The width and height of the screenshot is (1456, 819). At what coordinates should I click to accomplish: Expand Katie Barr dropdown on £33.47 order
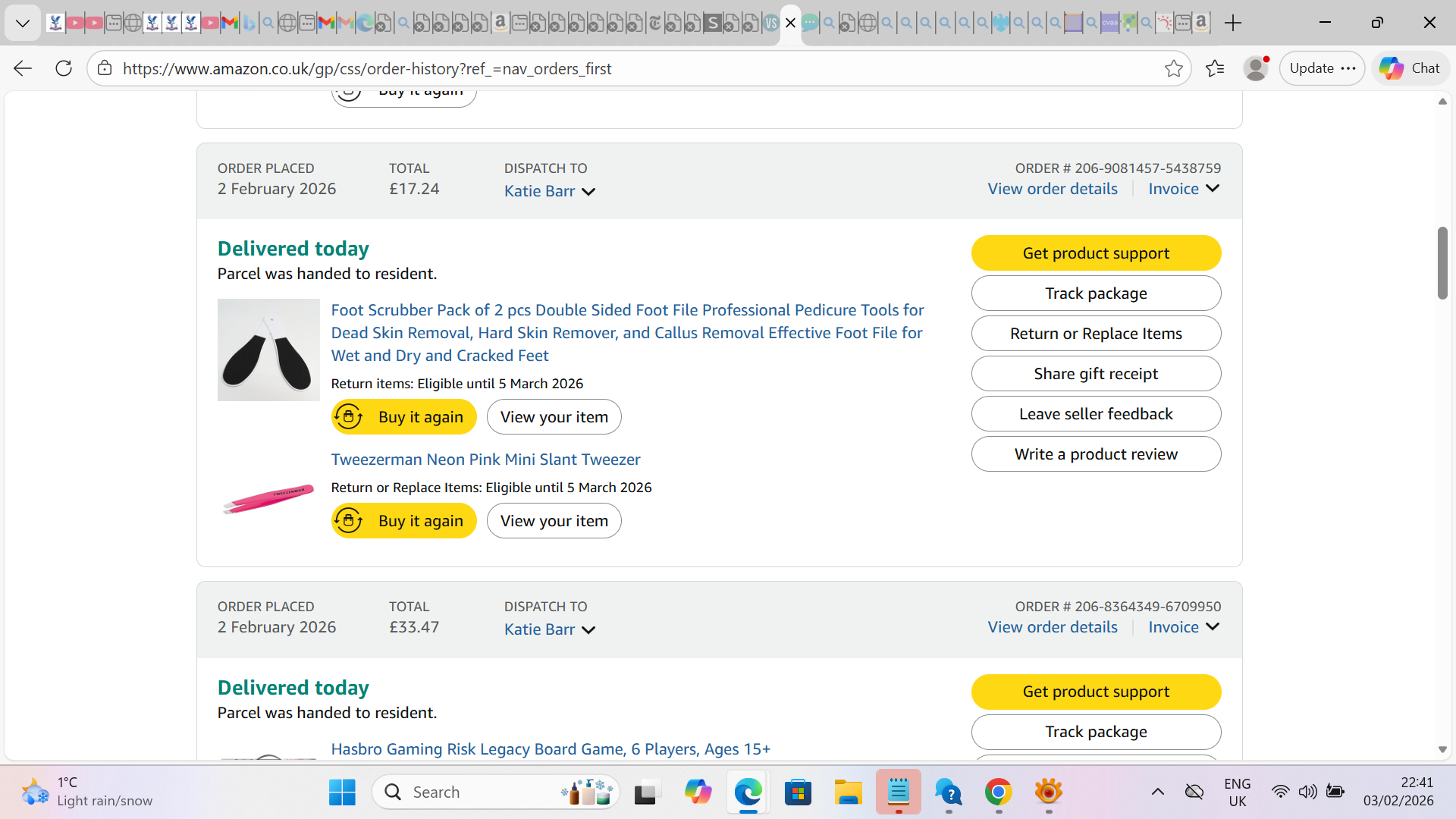point(550,629)
